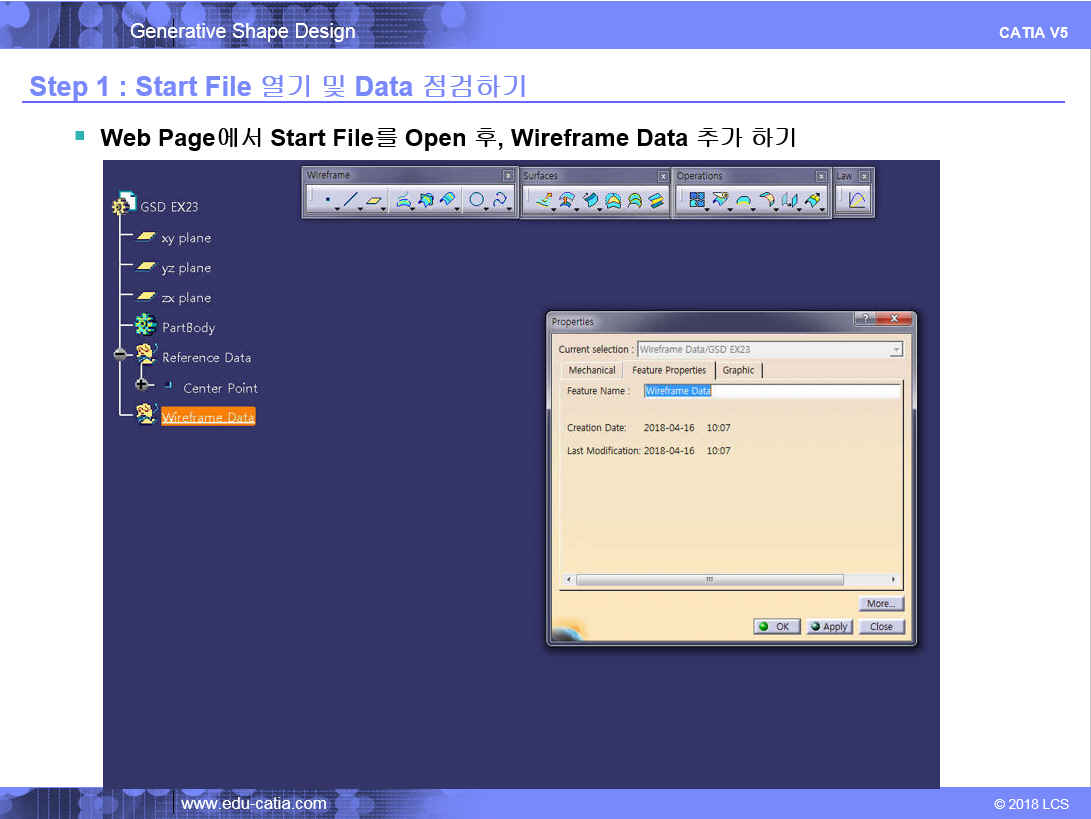
Task: Click the Law toolbar curve icon
Action: pyautogui.click(x=857, y=200)
